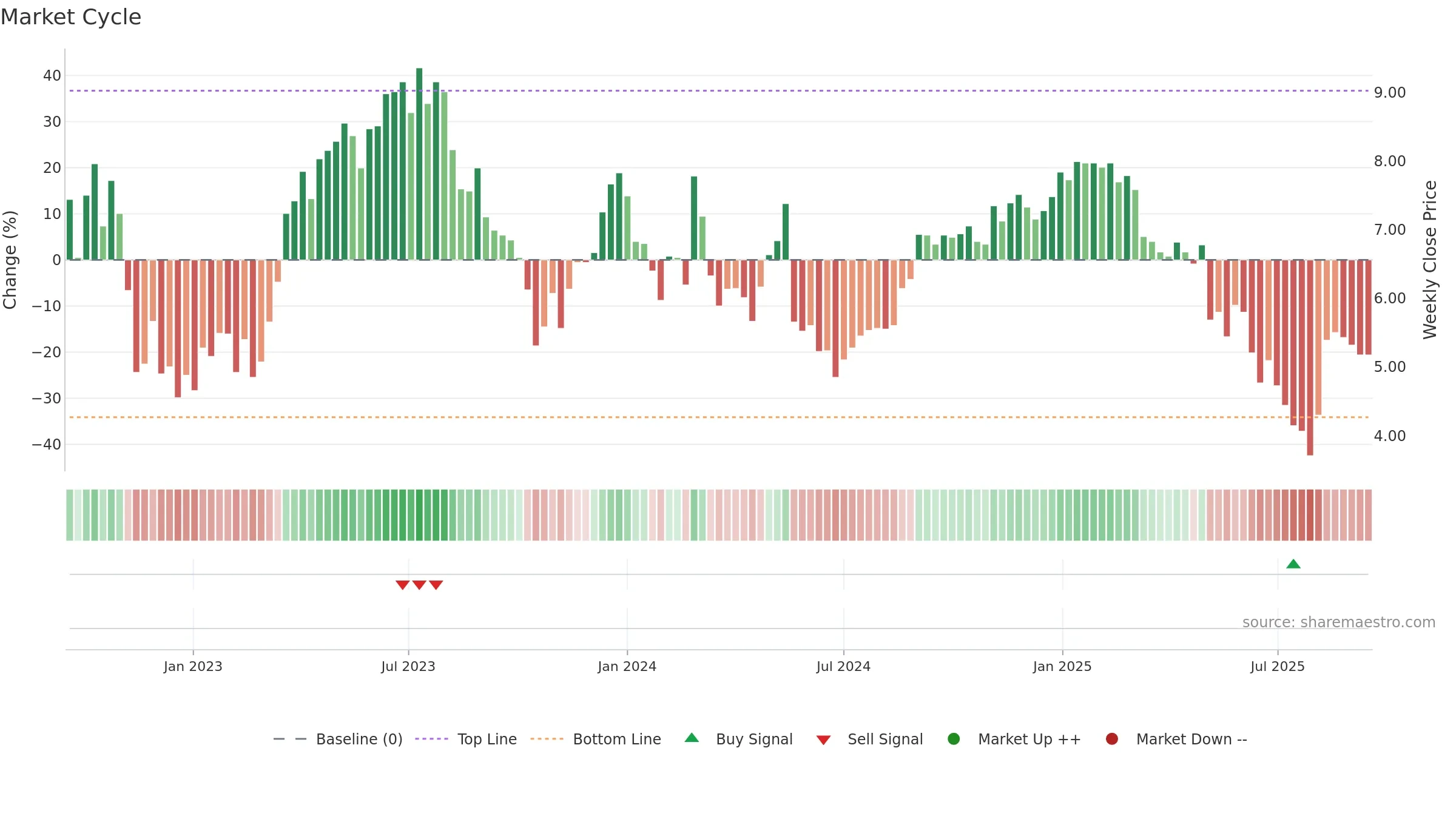Click the green Buy Signal triangle near Jul 2025
The image size is (1456, 819).
tap(1293, 564)
